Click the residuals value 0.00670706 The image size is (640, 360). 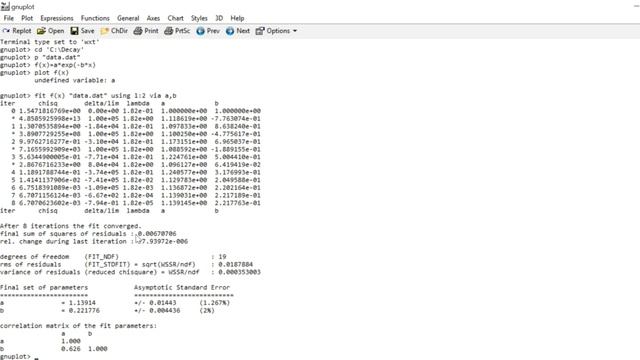click(x=157, y=234)
